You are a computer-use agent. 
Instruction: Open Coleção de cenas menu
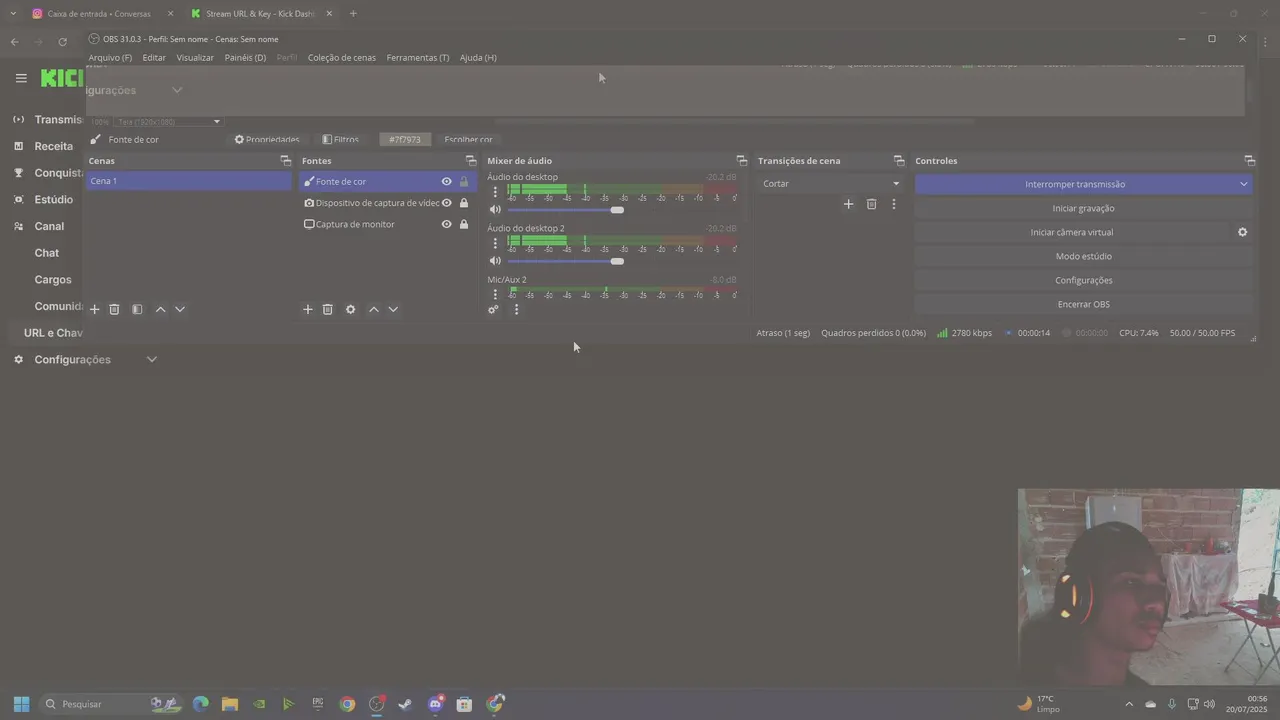tap(342, 58)
